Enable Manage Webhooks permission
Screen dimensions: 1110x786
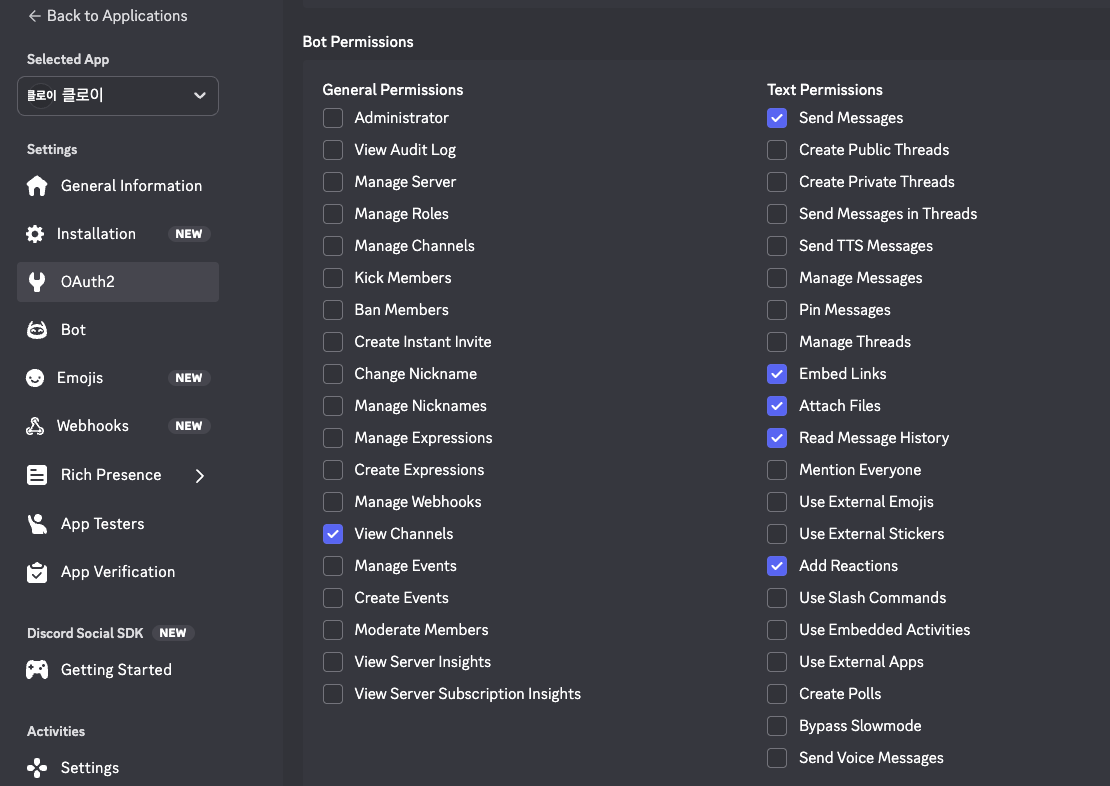tap(333, 502)
